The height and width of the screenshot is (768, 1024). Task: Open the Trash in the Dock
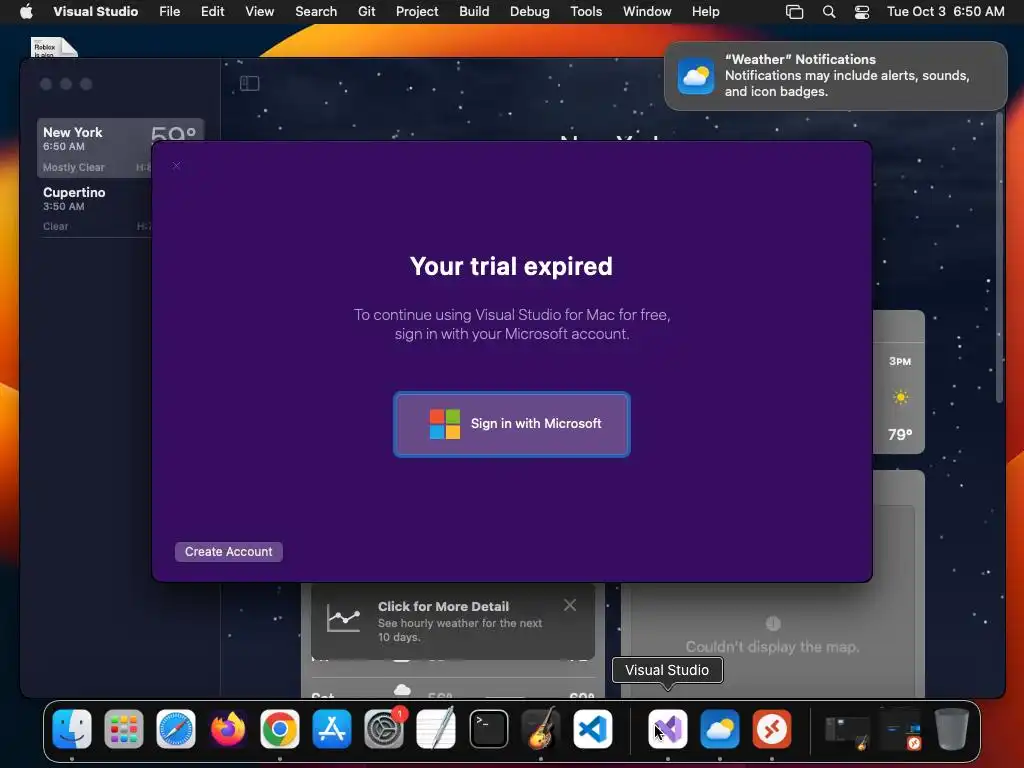[952, 729]
